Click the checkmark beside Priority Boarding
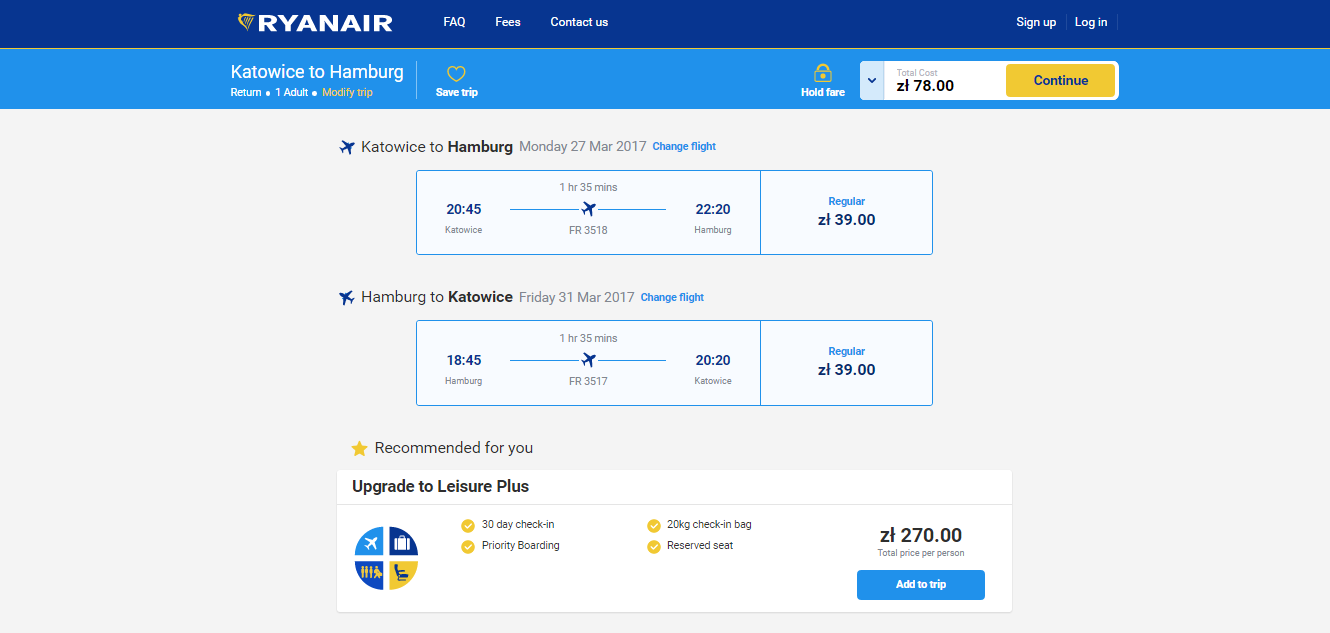 click(x=467, y=546)
